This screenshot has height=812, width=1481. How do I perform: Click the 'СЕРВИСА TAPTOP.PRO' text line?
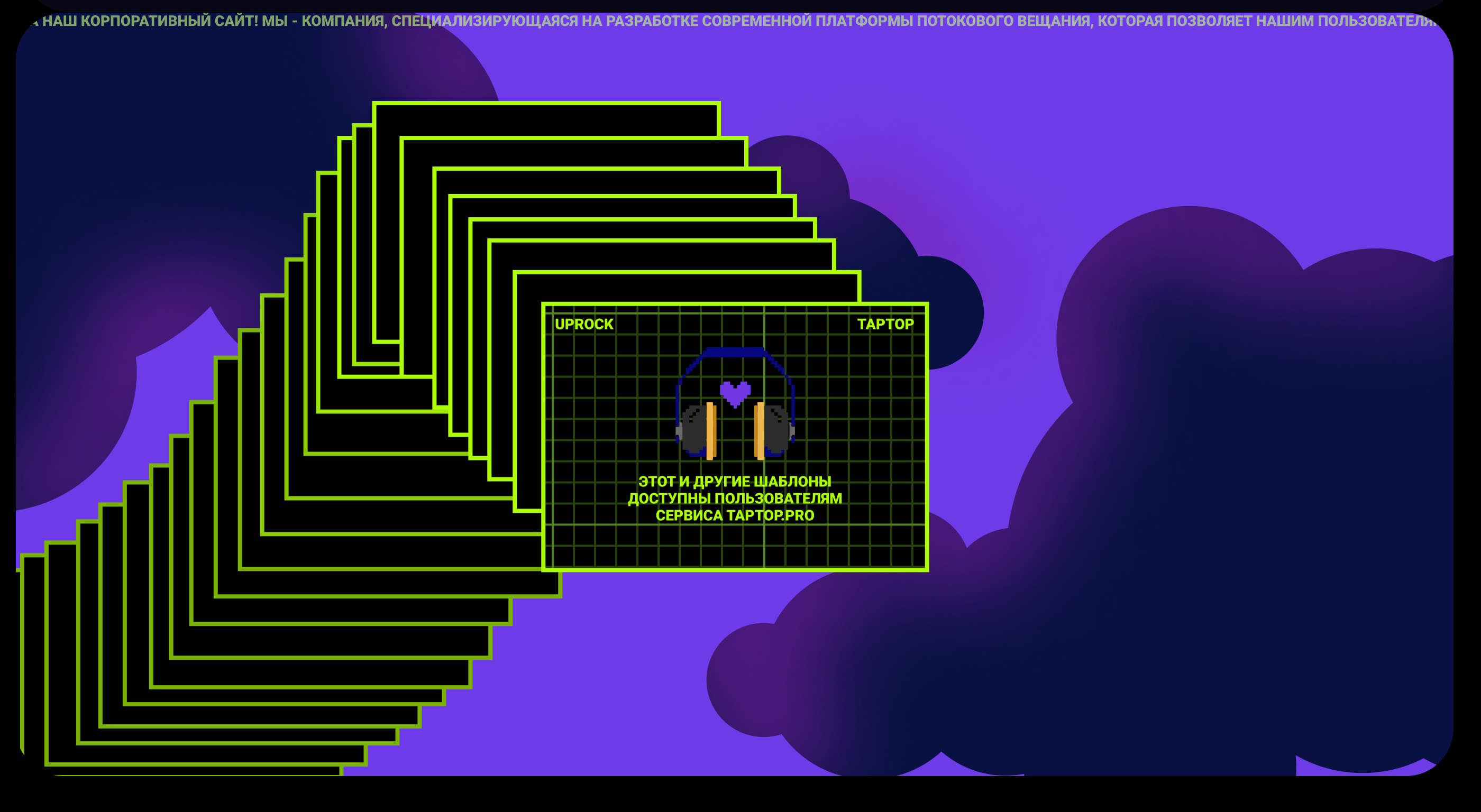point(735,515)
